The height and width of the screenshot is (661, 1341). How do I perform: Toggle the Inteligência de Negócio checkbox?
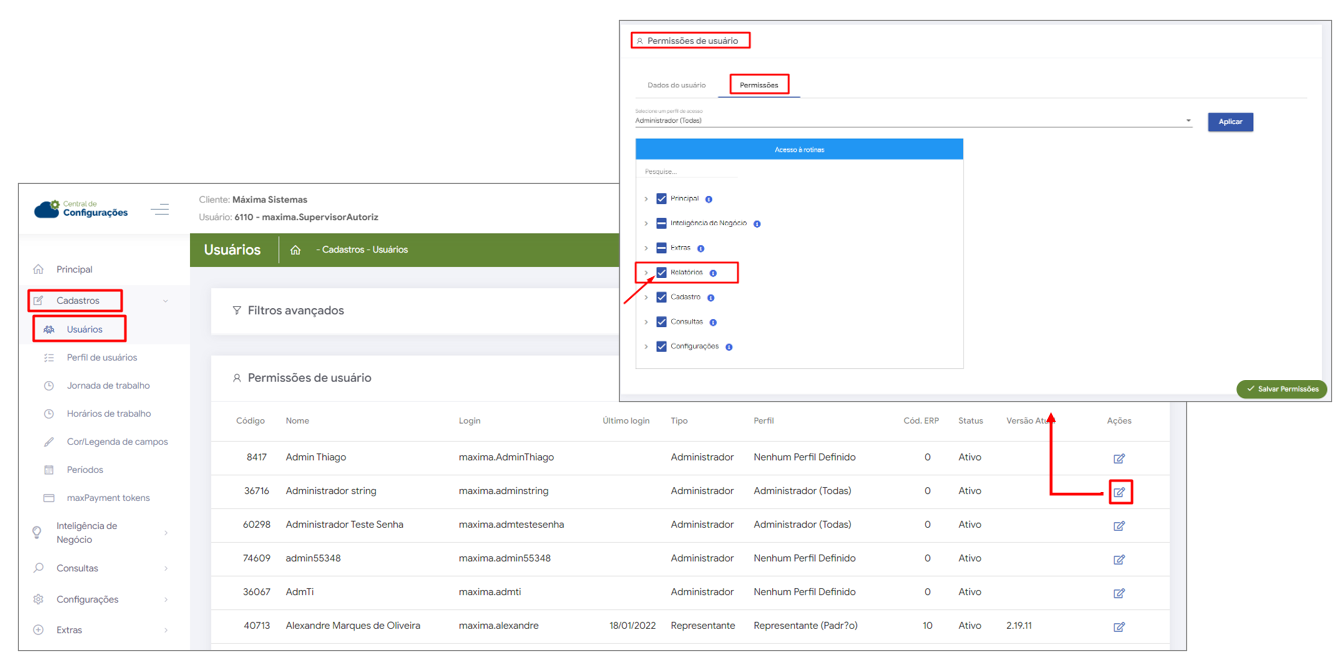pos(661,224)
